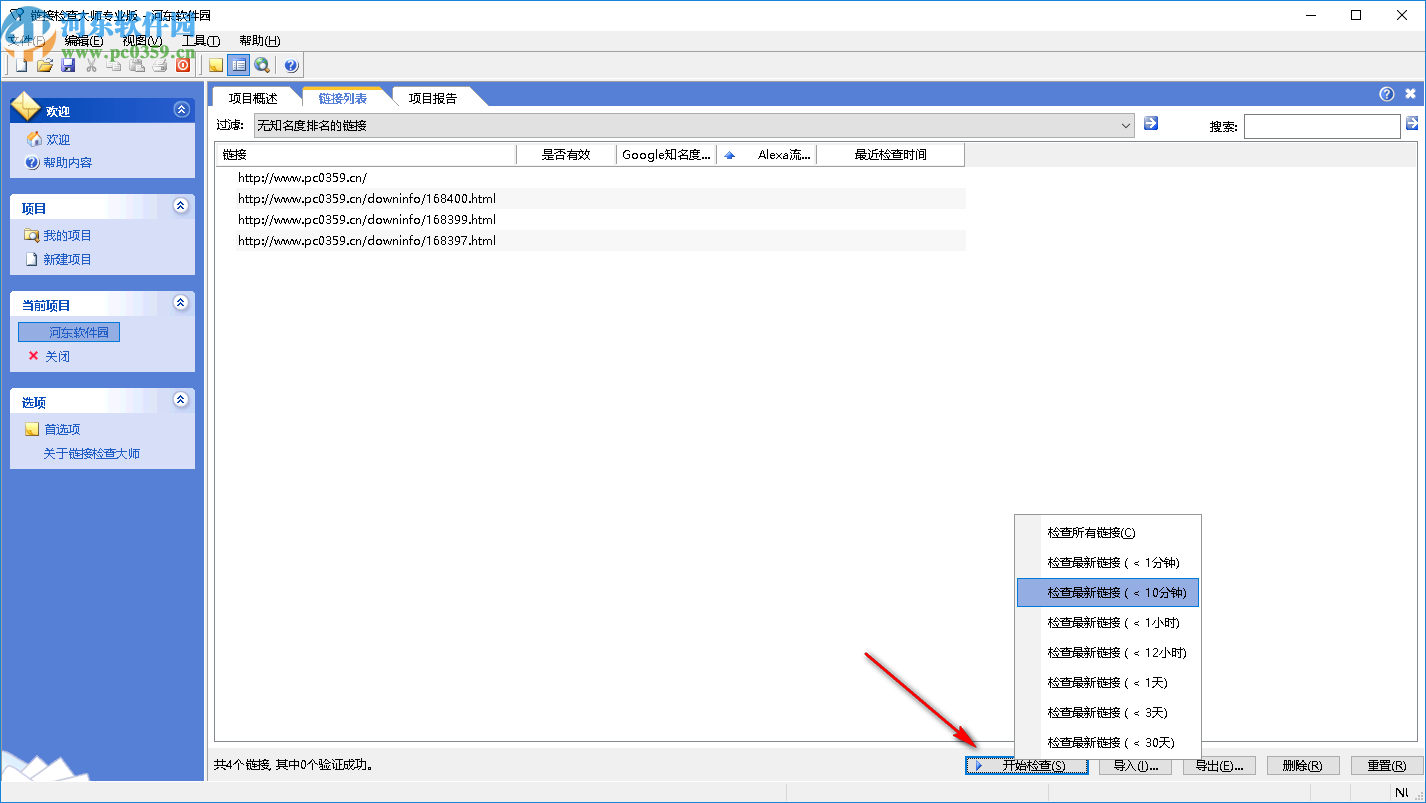Click the Paste clipboard toolbar icon
1426x803 pixels.
[x=136, y=65]
